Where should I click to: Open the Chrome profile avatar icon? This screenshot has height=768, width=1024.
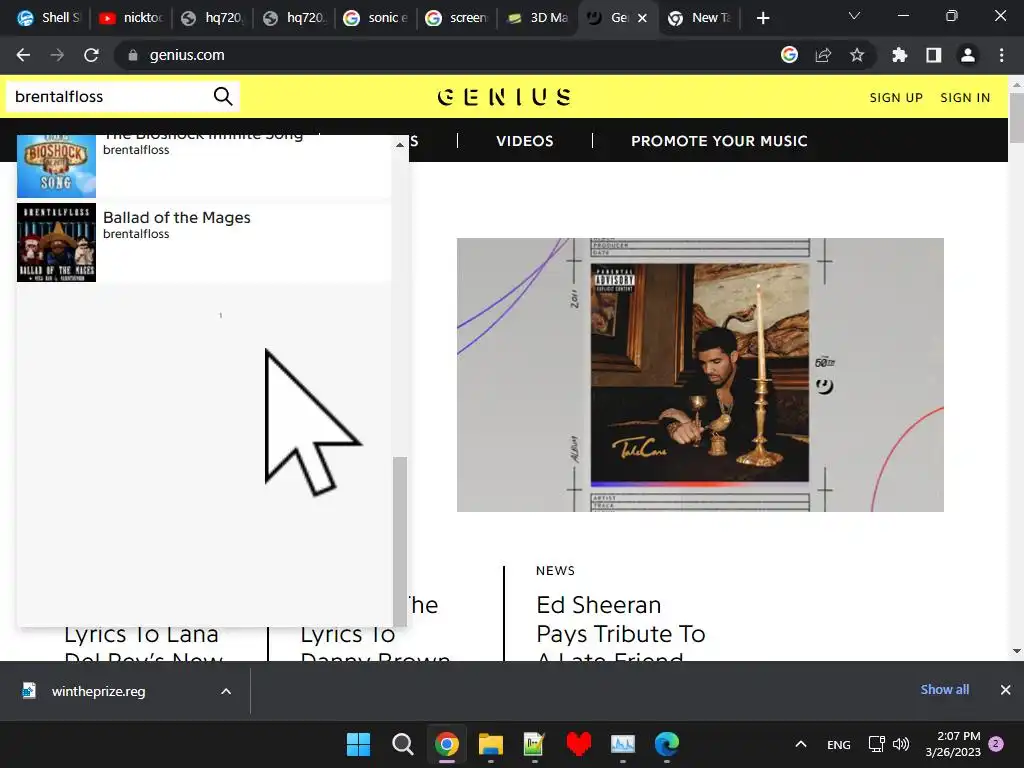pyautogui.click(x=968, y=56)
